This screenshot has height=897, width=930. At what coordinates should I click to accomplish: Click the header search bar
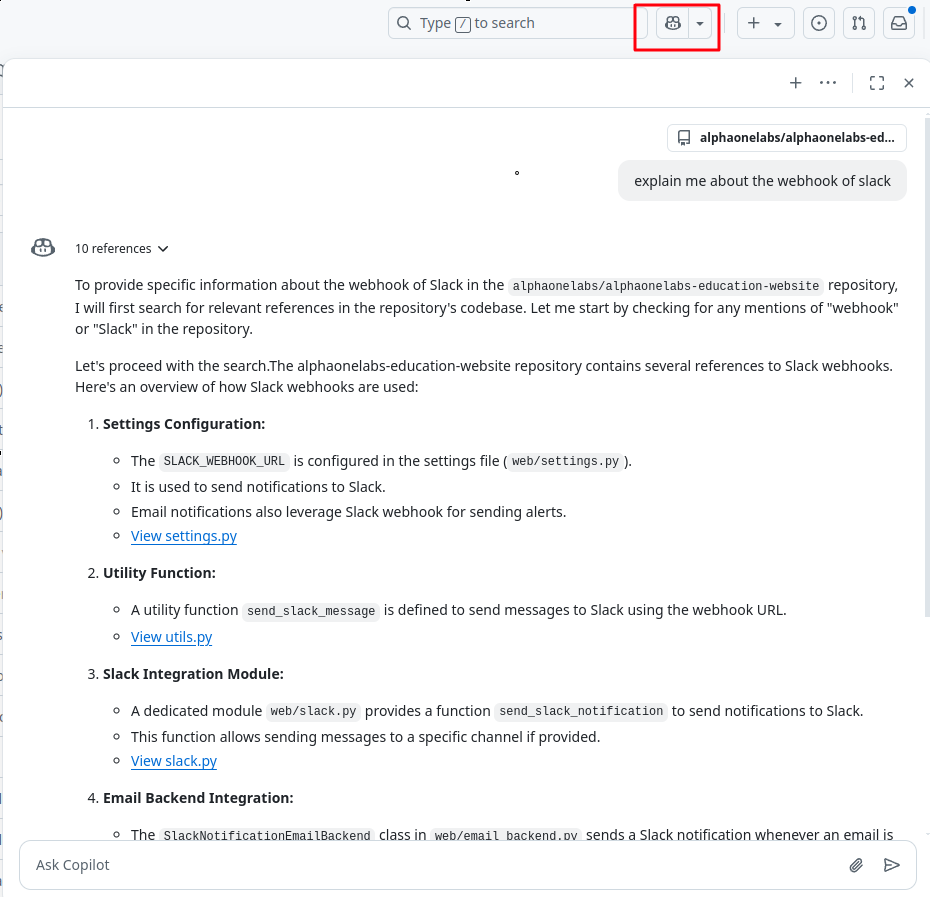click(518, 23)
